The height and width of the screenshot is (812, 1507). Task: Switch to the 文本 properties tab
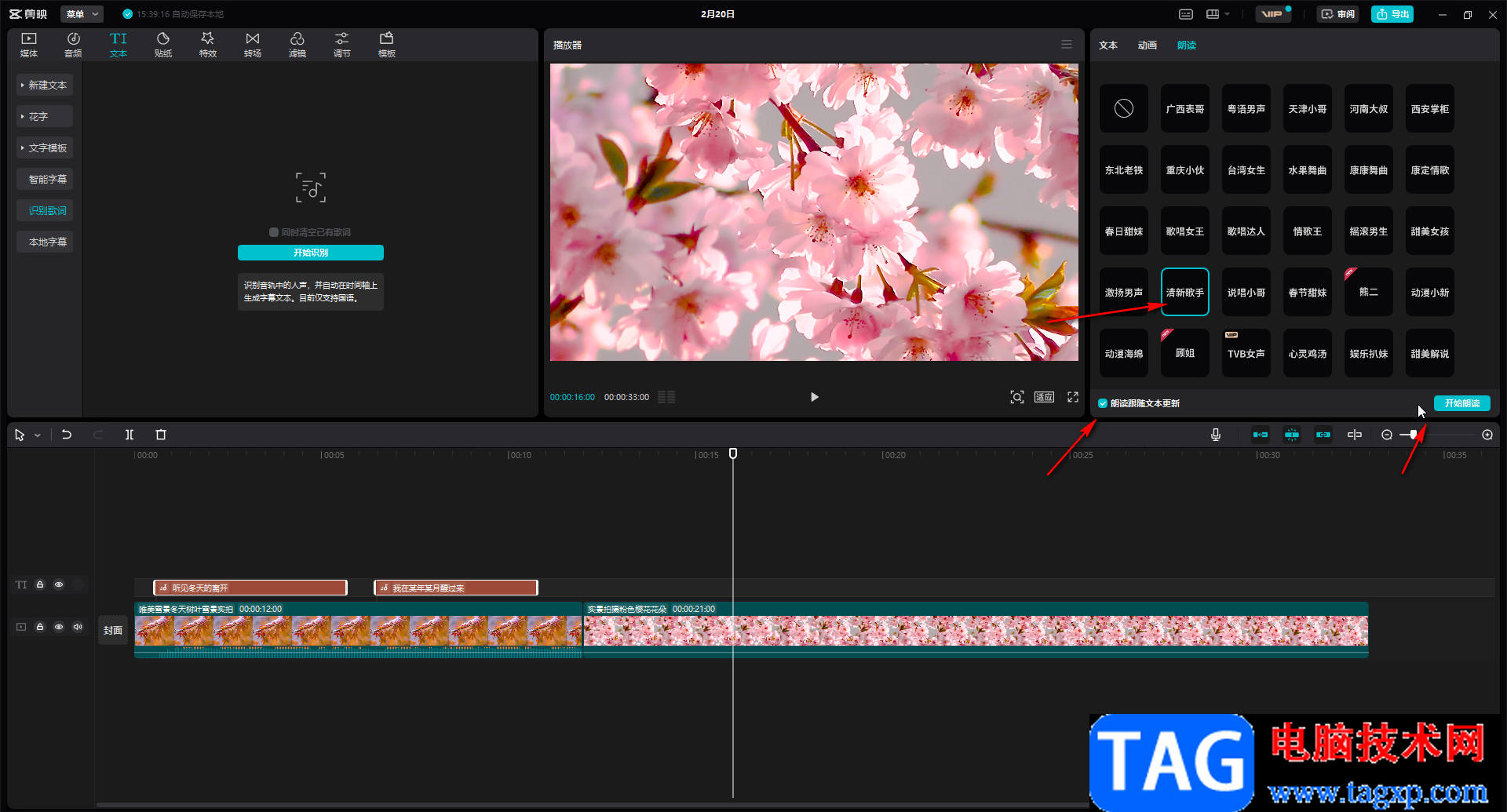point(1107,46)
